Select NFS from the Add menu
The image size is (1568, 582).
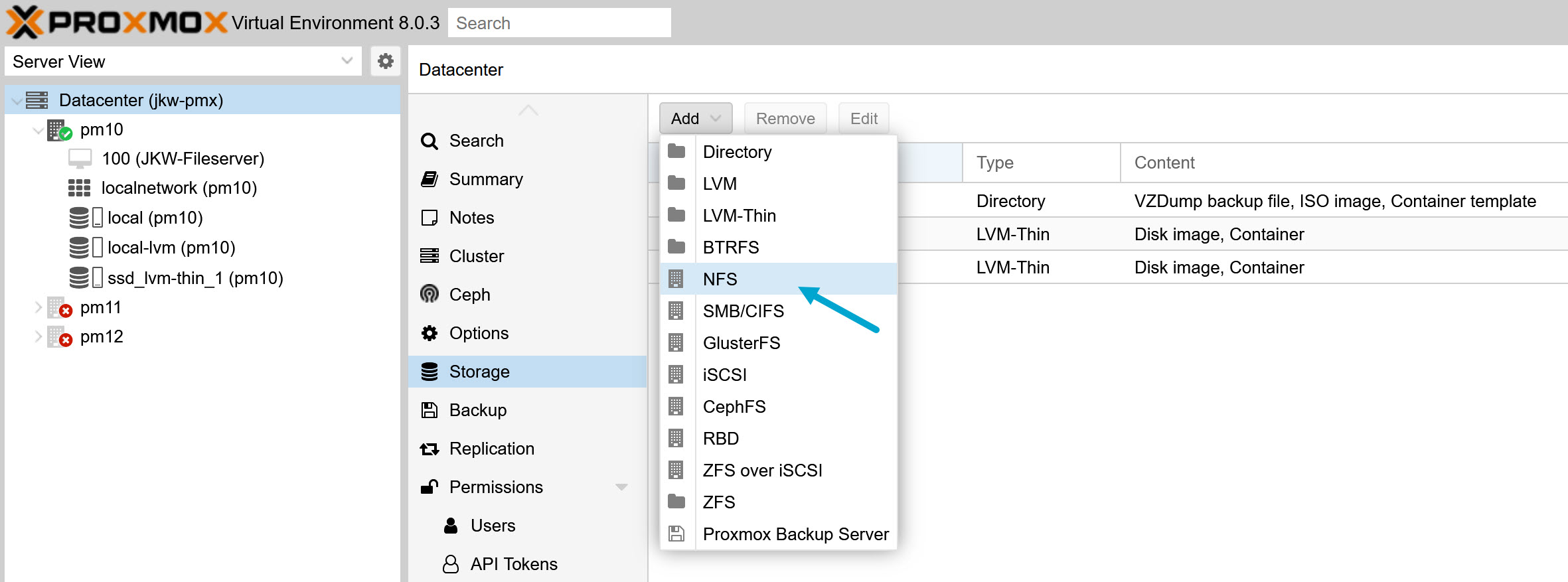coord(720,279)
